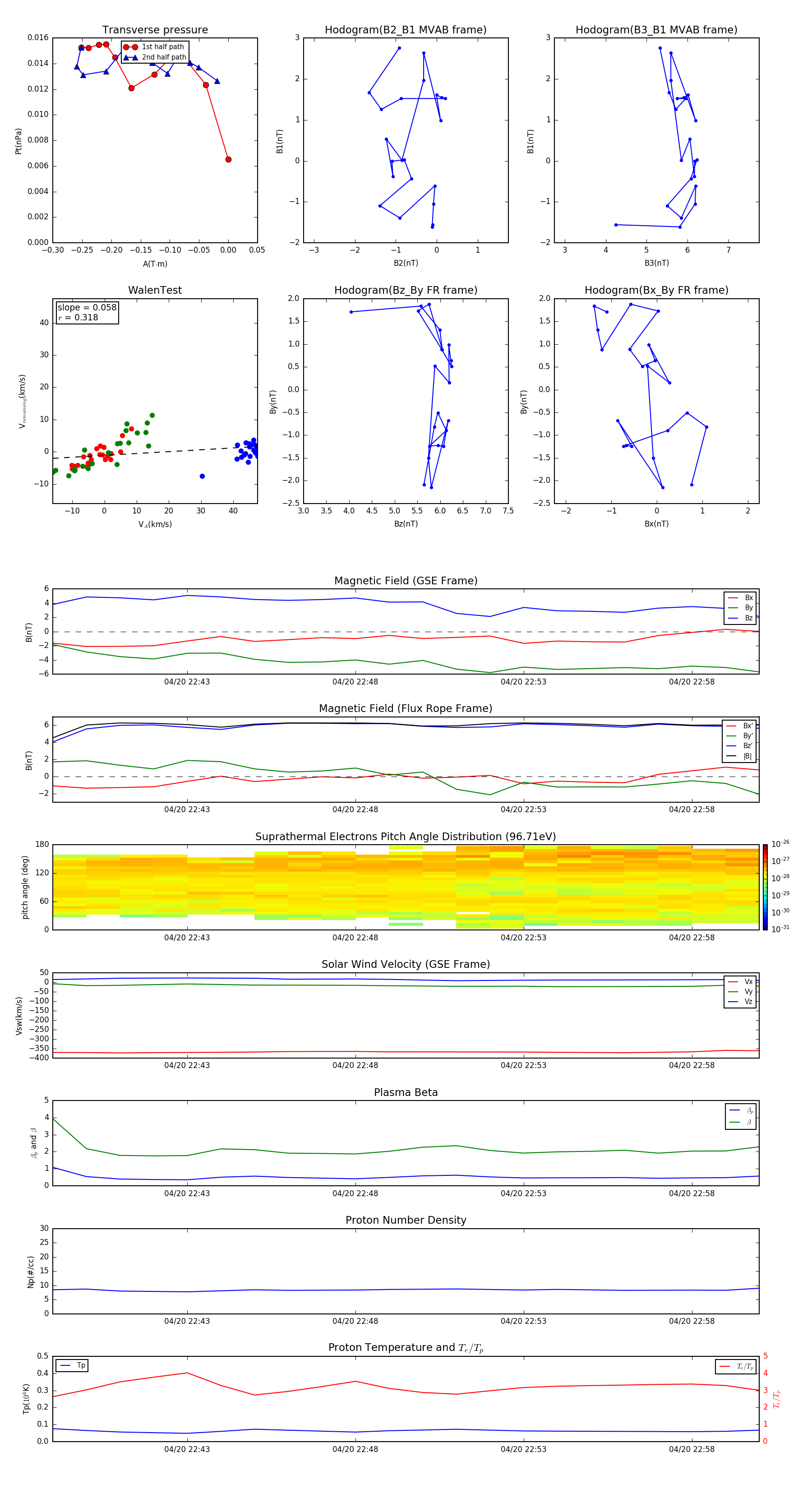Click the 'pitch angle (deg)' axis label

(25, 887)
